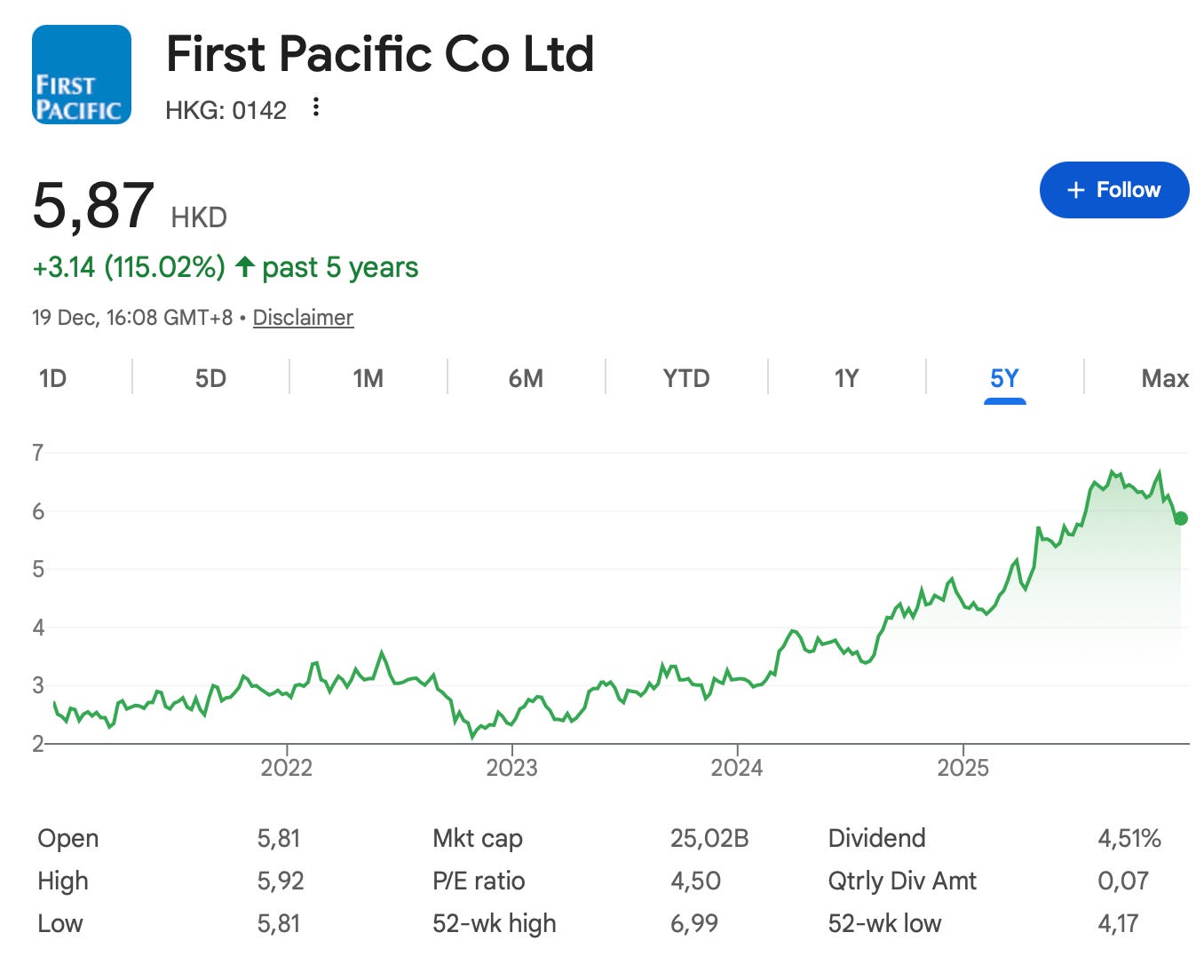1204x980 pixels.
Task: Click the HKG: 0142 ticker label
Action: tap(226, 110)
